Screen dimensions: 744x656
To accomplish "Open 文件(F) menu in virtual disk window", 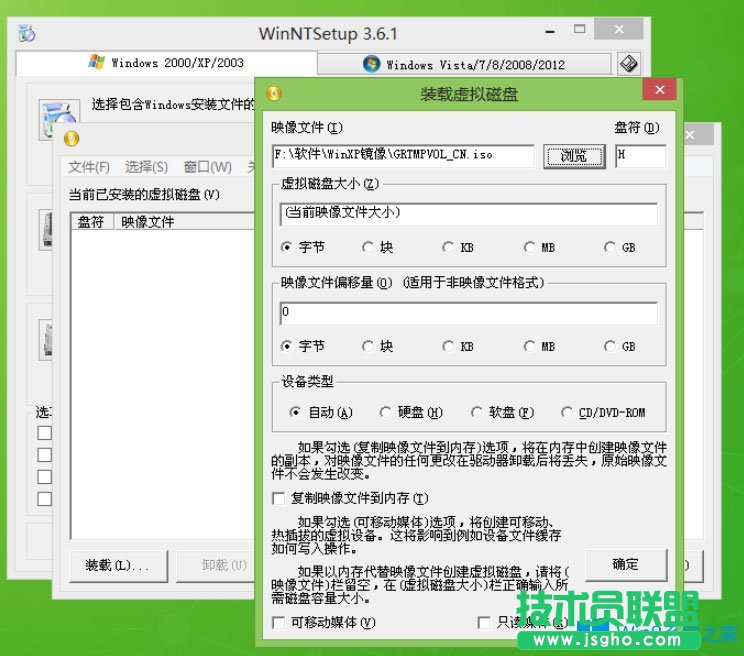I will (89, 167).
